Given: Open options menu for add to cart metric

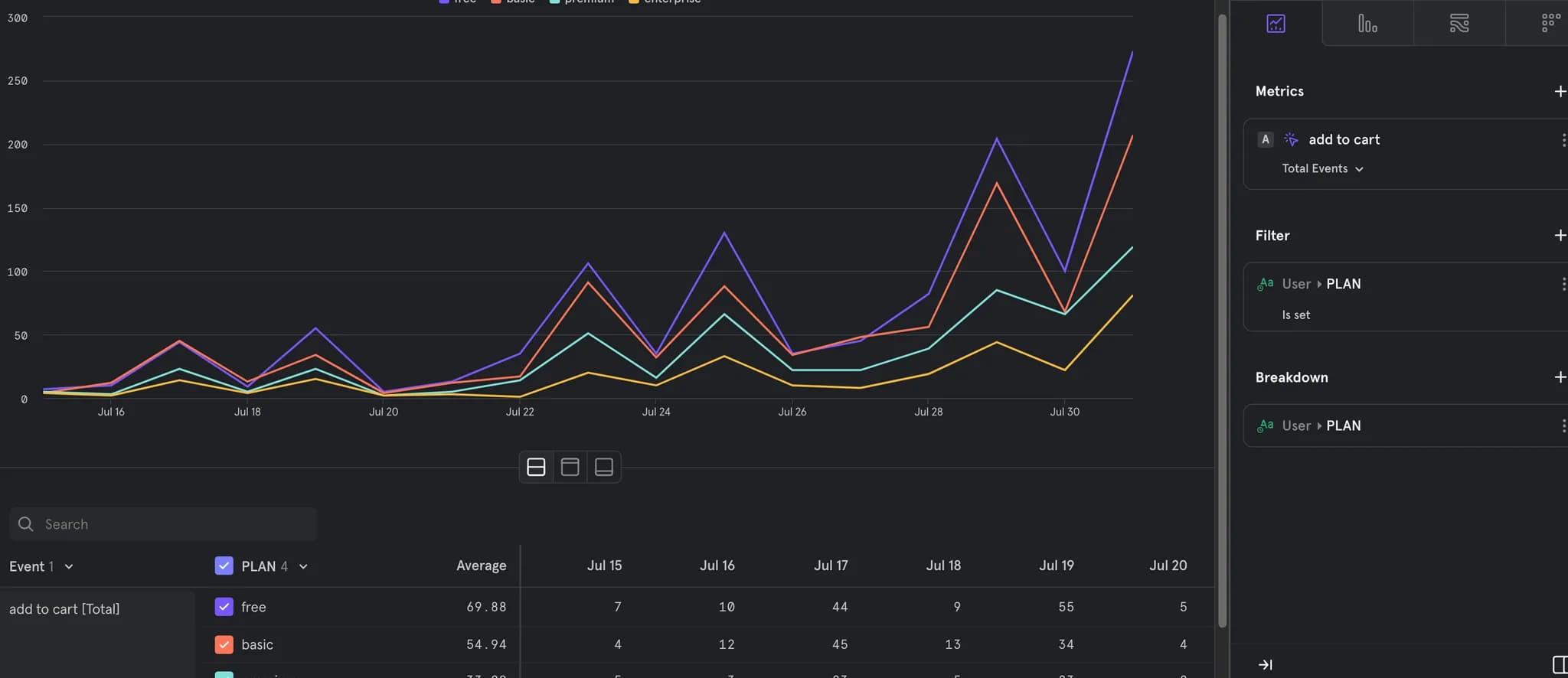Looking at the screenshot, I should [x=1562, y=140].
